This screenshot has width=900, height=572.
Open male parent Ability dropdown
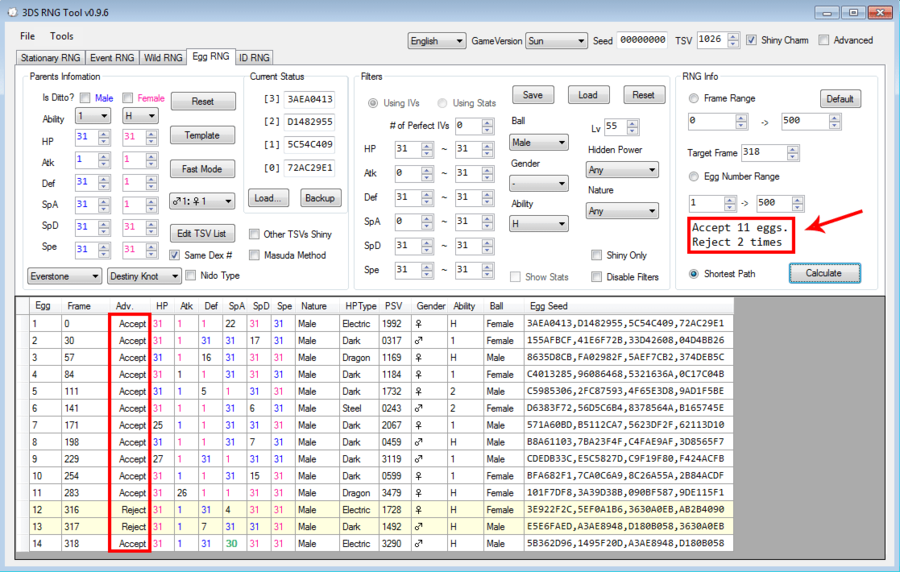(93, 116)
